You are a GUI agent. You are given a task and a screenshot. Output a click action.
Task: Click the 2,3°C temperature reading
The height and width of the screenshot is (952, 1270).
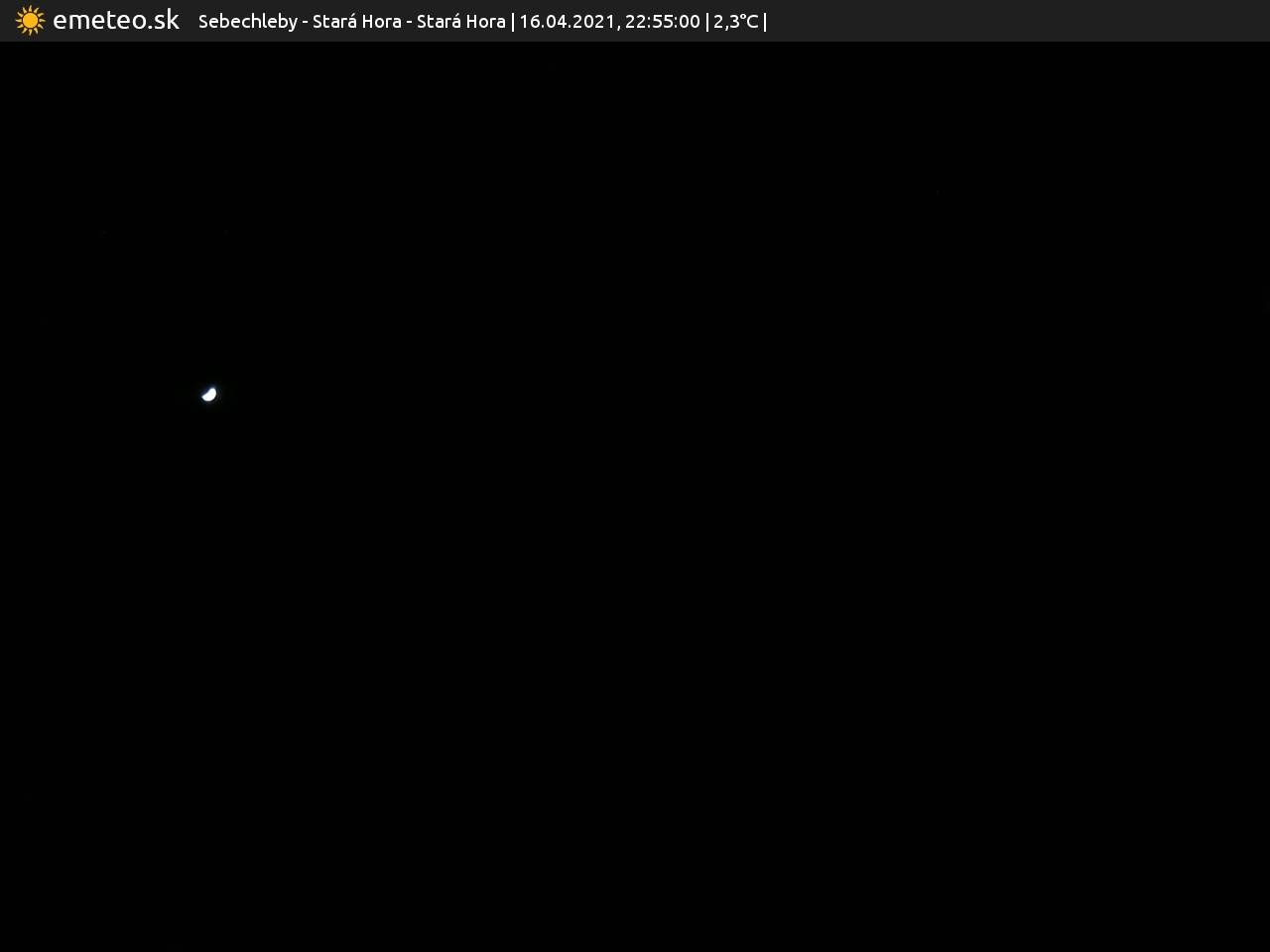(x=735, y=22)
